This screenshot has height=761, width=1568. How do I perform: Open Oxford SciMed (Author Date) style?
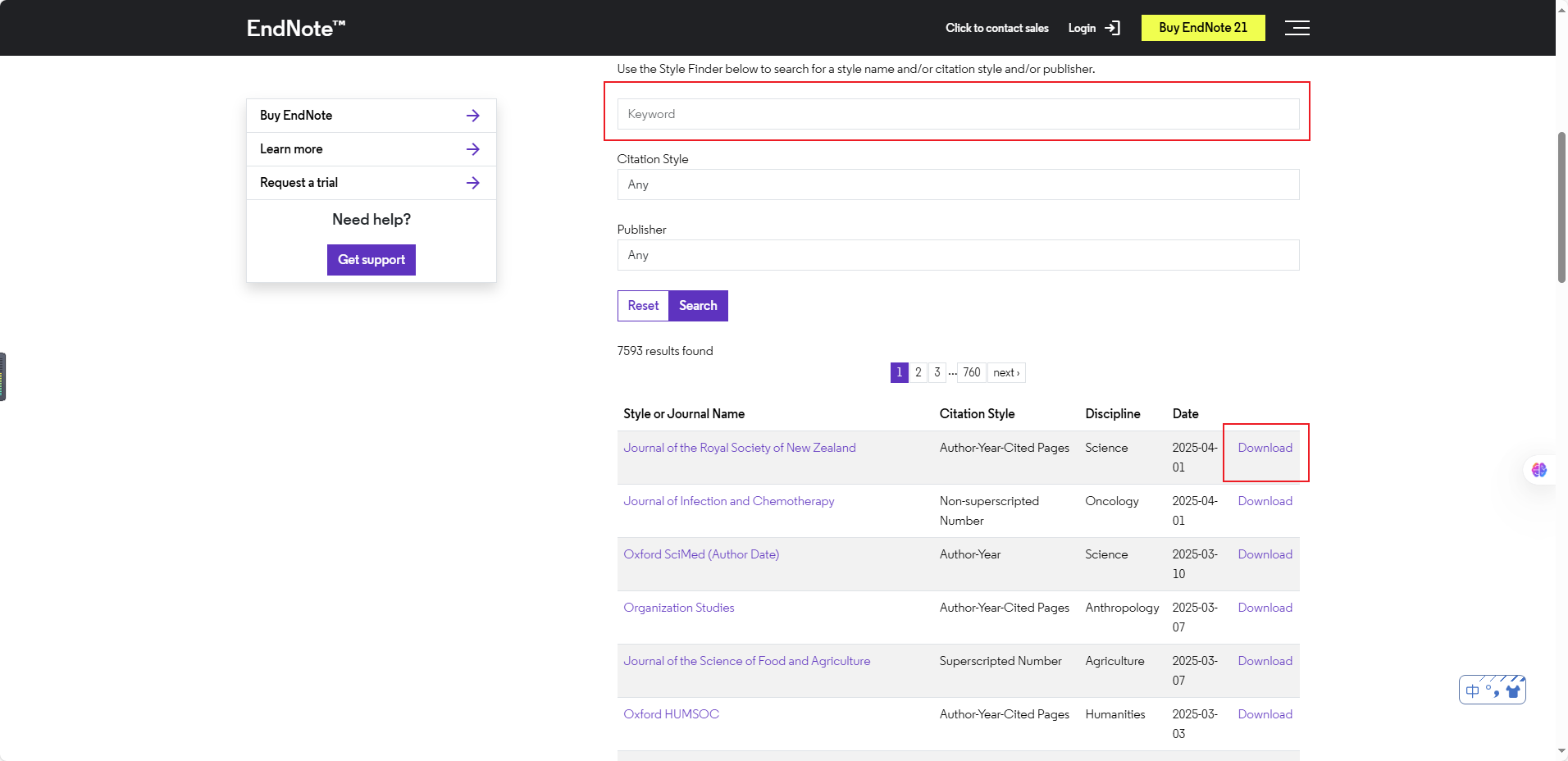701,554
